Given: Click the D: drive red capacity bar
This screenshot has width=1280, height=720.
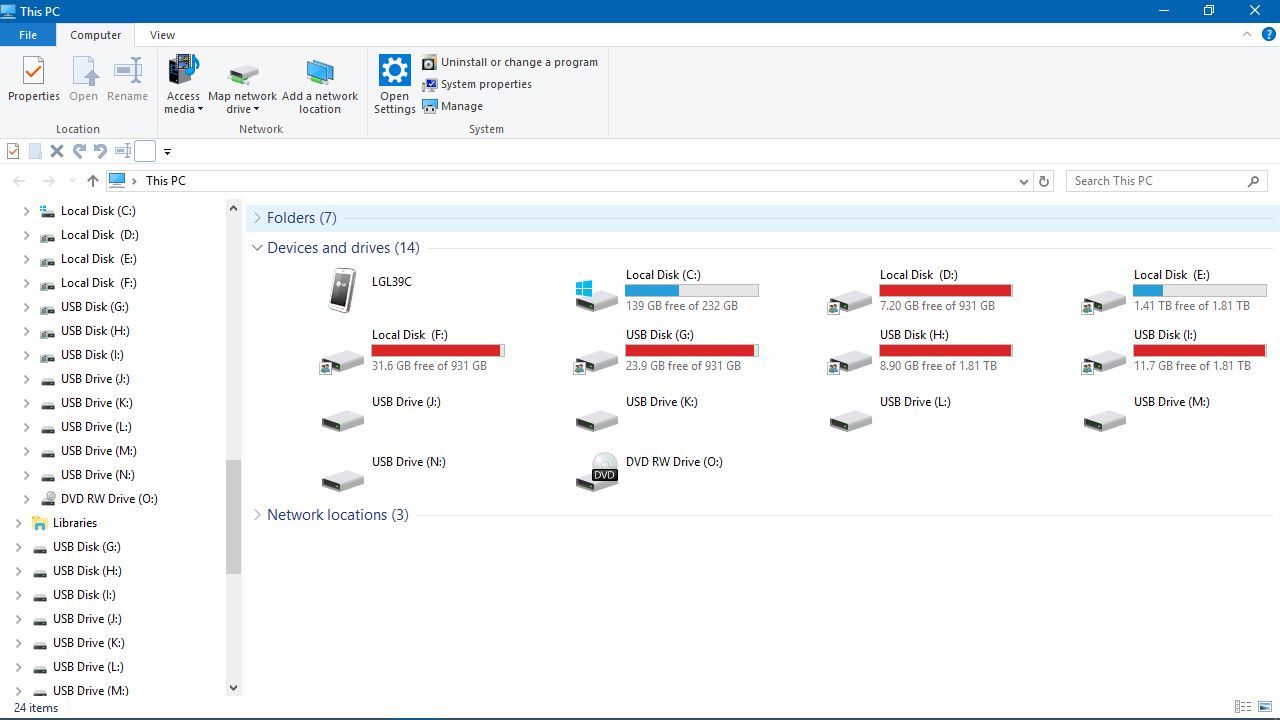Looking at the screenshot, I should 946,290.
